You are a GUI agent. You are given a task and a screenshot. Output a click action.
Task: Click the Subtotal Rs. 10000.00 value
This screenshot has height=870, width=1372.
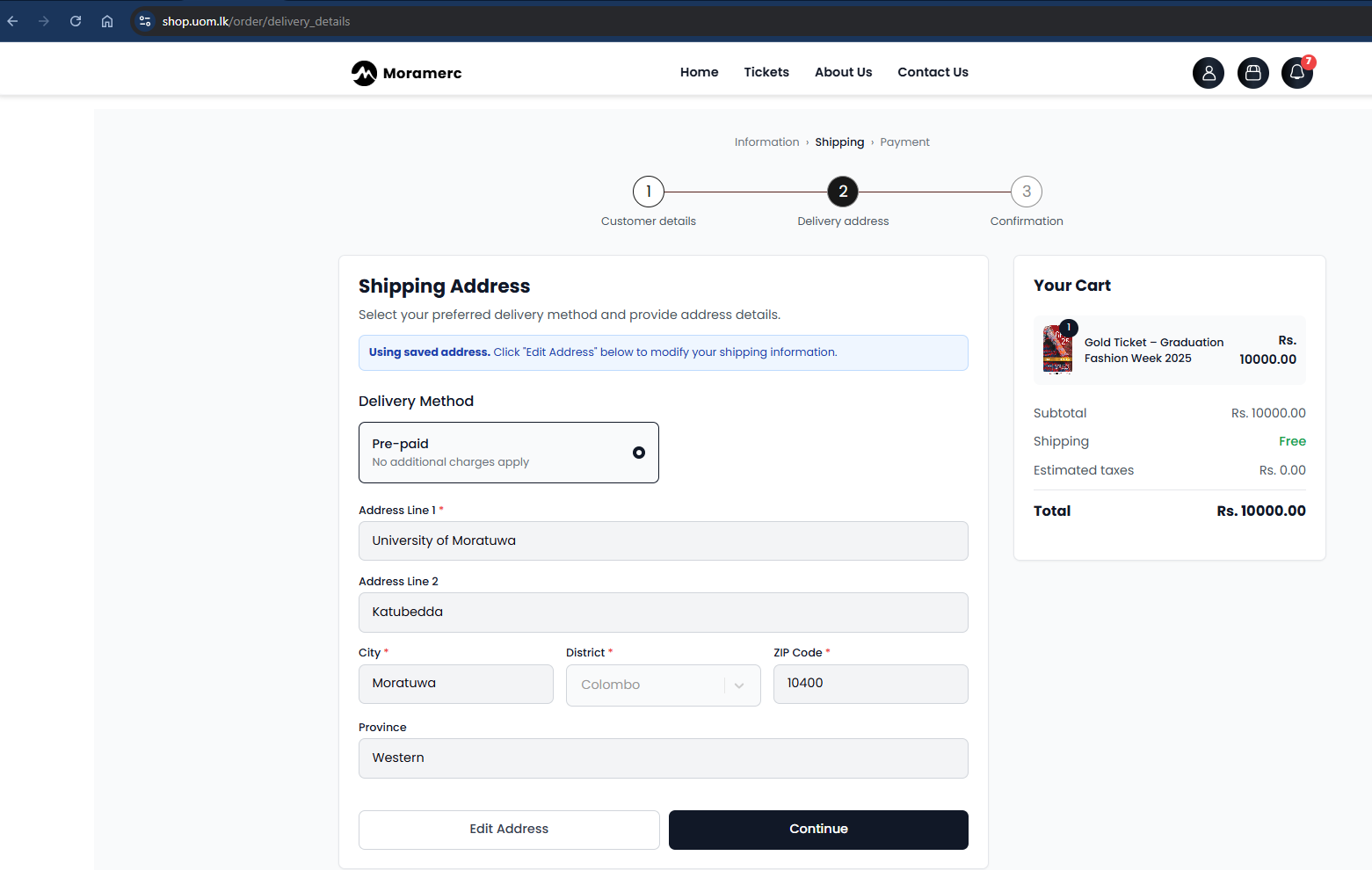[x=1268, y=413]
